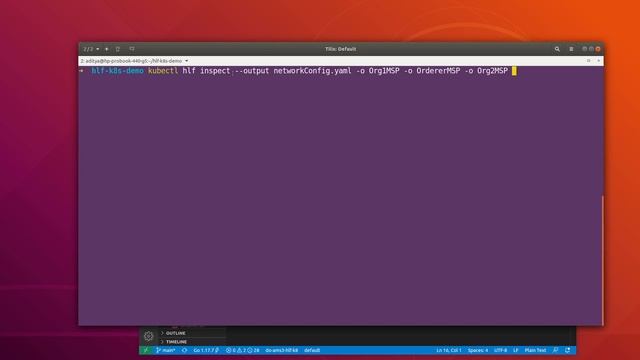640x360 pixels.
Task: Click the default namespace status item
Action: click(312, 350)
